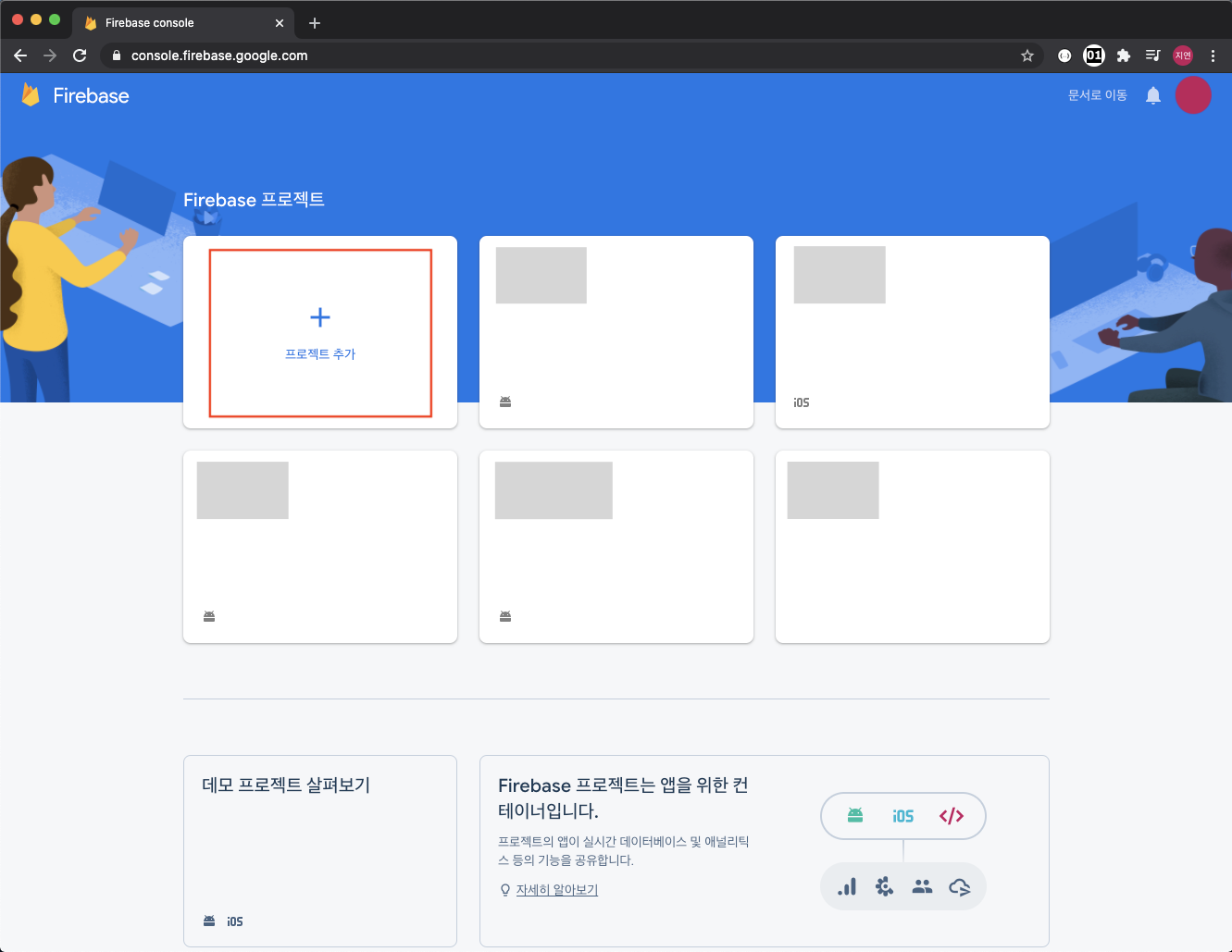The height and width of the screenshot is (952, 1232).
Task: Open 자세히 알아보기 link
Action: click(557, 890)
